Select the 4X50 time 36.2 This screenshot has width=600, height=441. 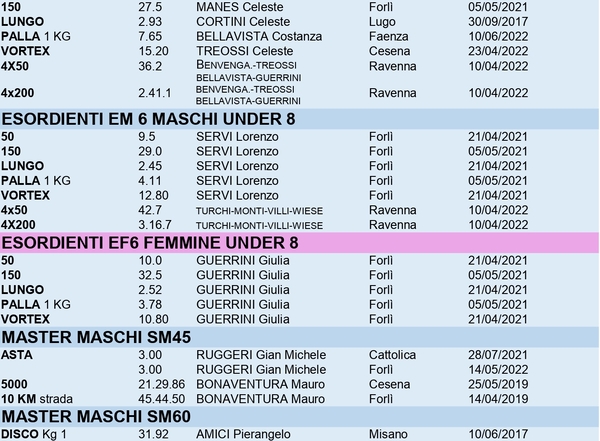point(150,66)
